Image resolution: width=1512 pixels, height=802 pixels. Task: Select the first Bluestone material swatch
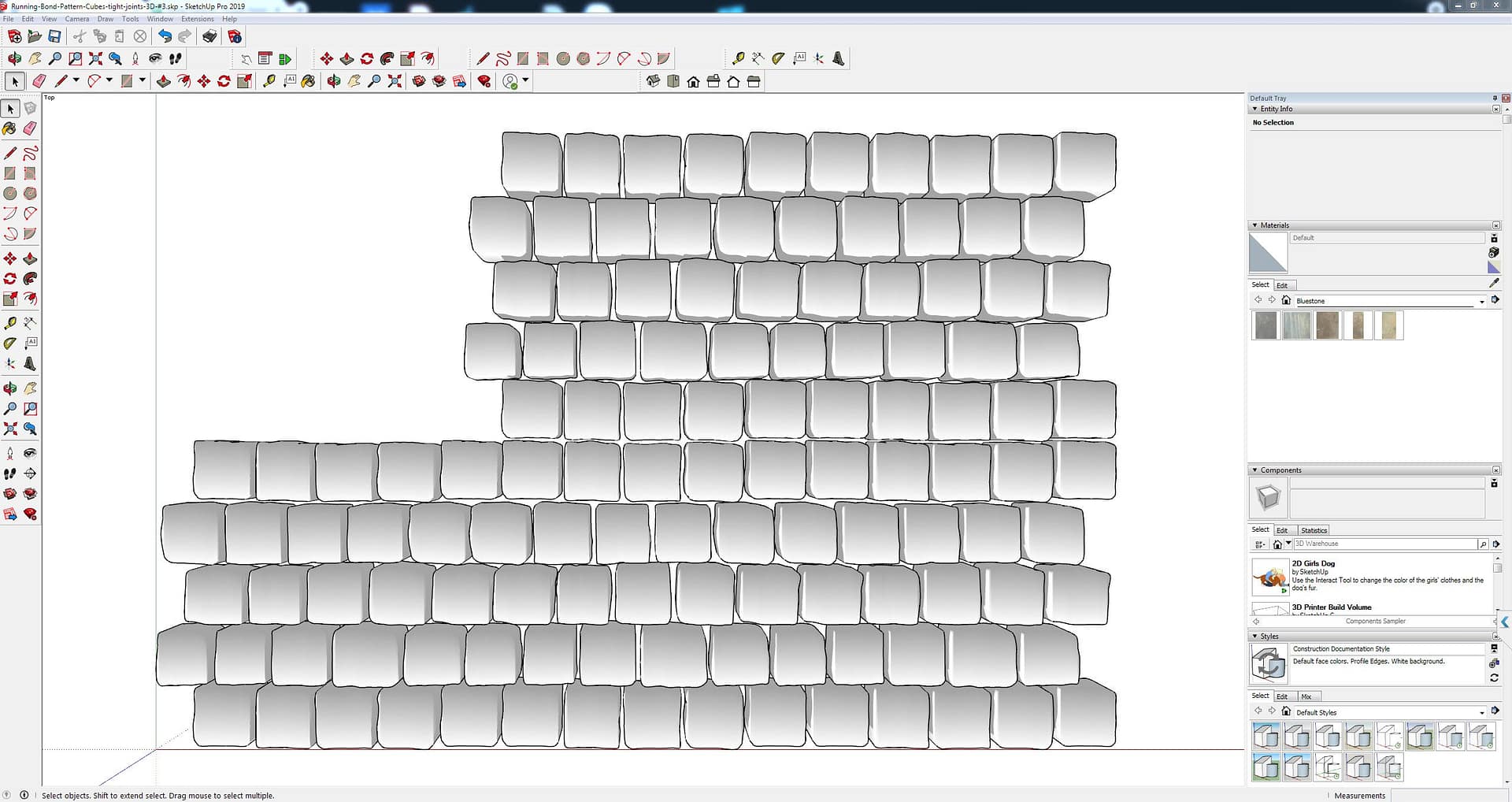pyautogui.click(x=1266, y=325)
